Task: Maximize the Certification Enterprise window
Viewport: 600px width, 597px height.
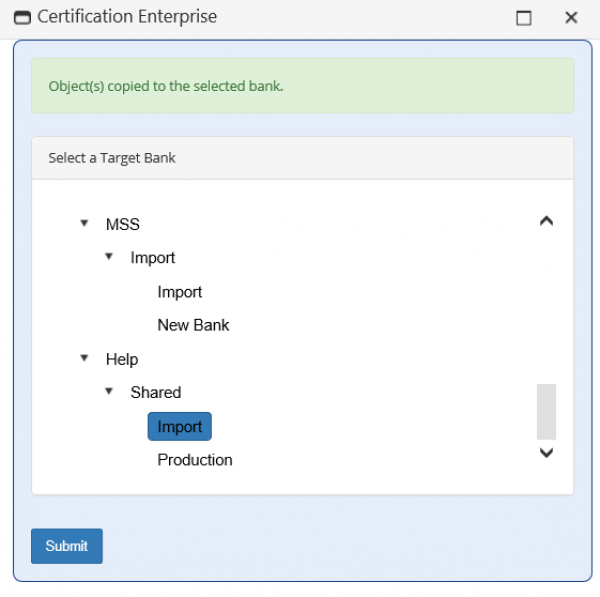Action: click(x=523, y=18)
